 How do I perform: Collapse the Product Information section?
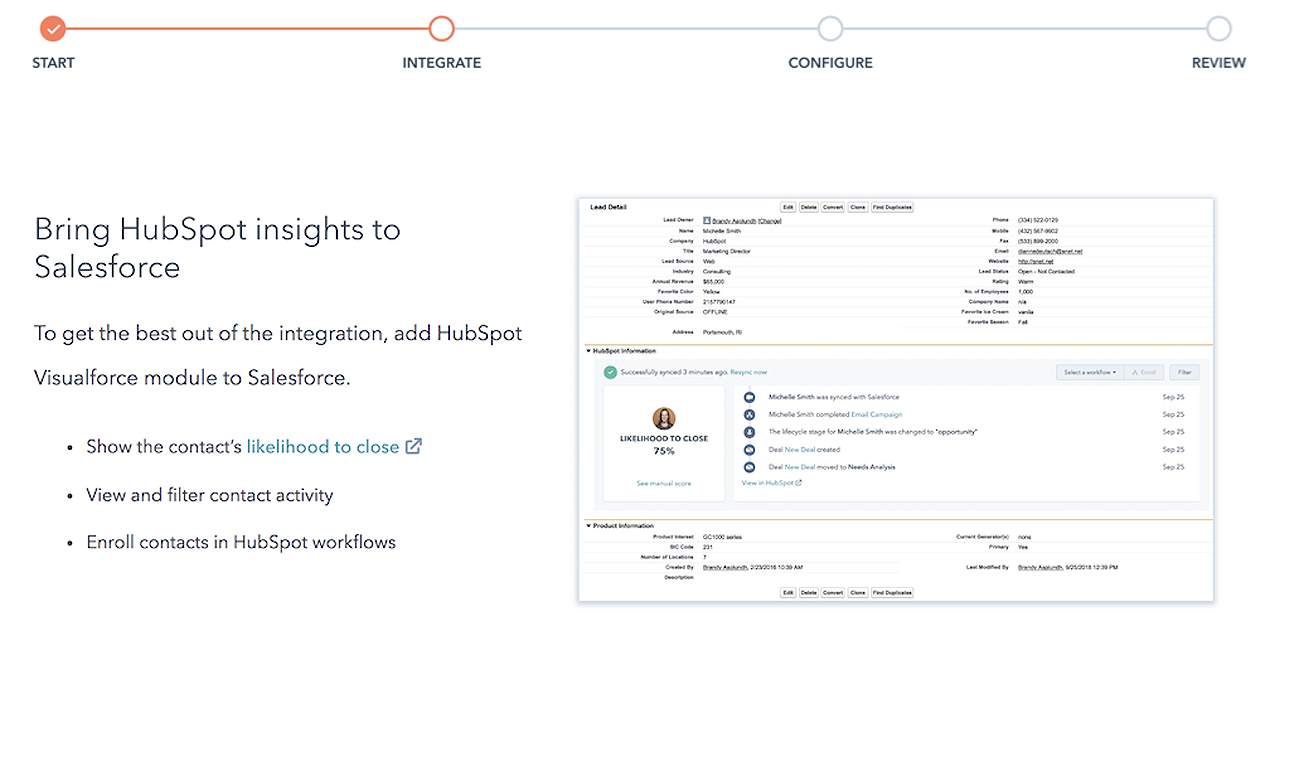point(588,525)
